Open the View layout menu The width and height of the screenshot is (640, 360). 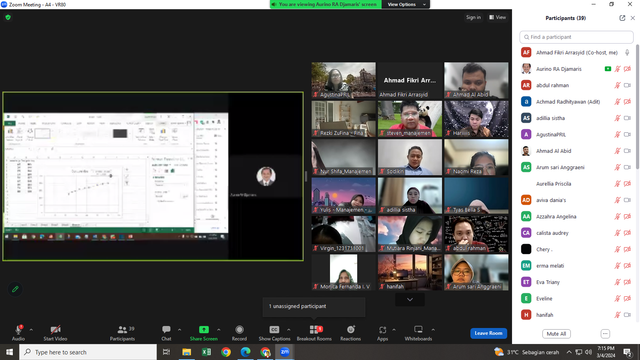pyautogui.click(x=498, y=17)
